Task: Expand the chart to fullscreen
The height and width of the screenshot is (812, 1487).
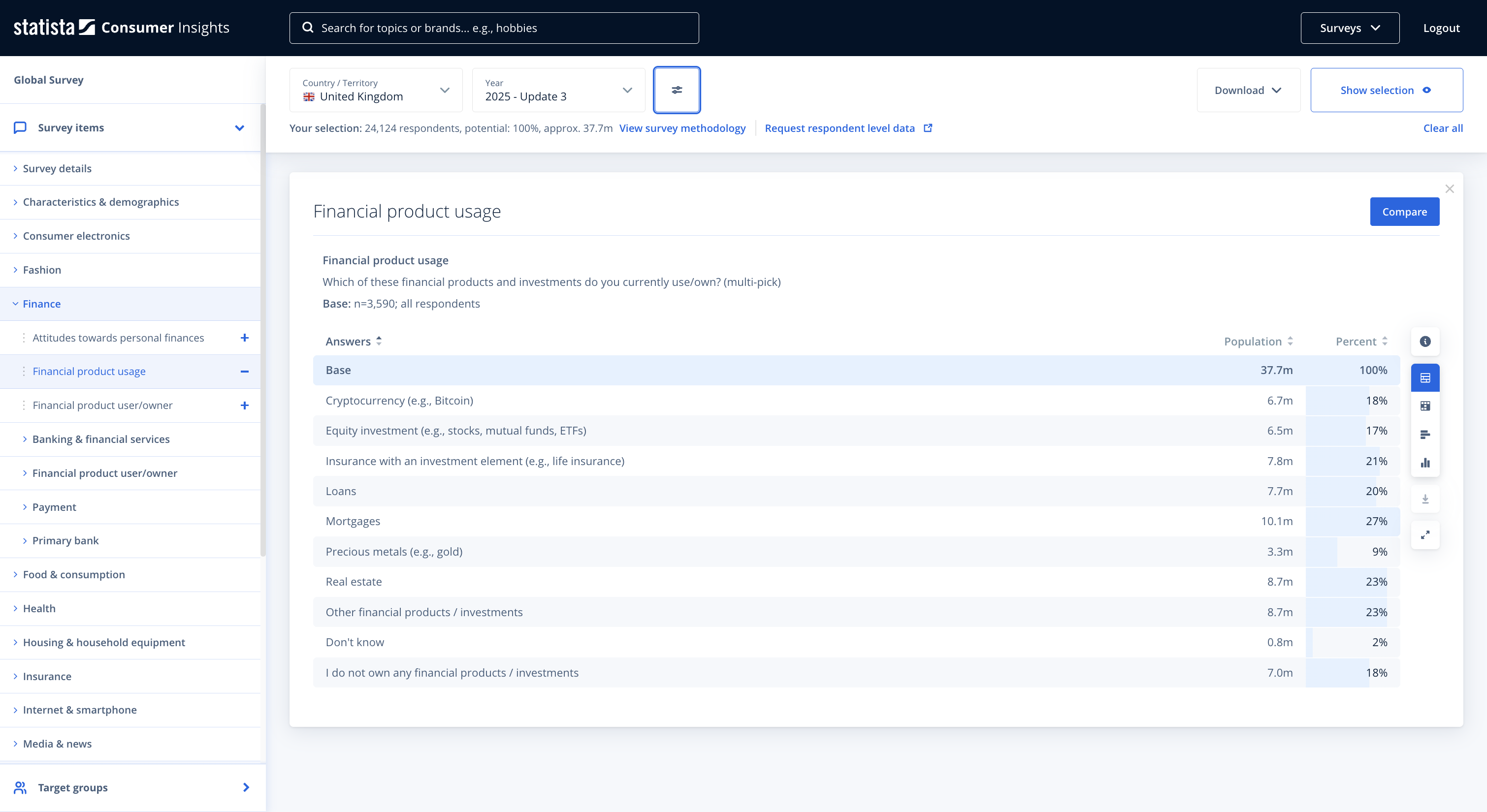Action: click(x=1424, y=535)
